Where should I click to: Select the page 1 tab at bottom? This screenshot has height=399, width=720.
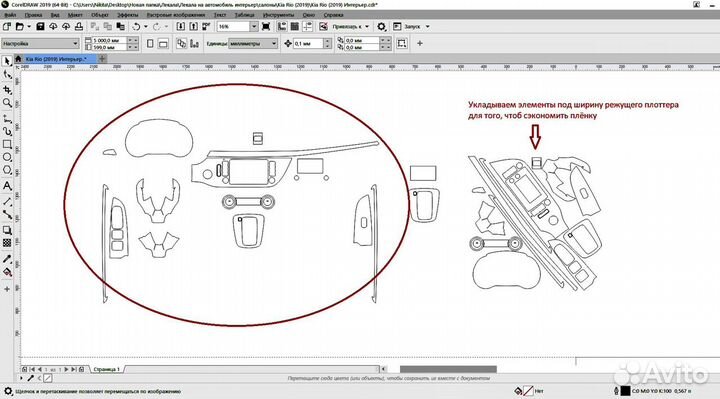(107, 369)
